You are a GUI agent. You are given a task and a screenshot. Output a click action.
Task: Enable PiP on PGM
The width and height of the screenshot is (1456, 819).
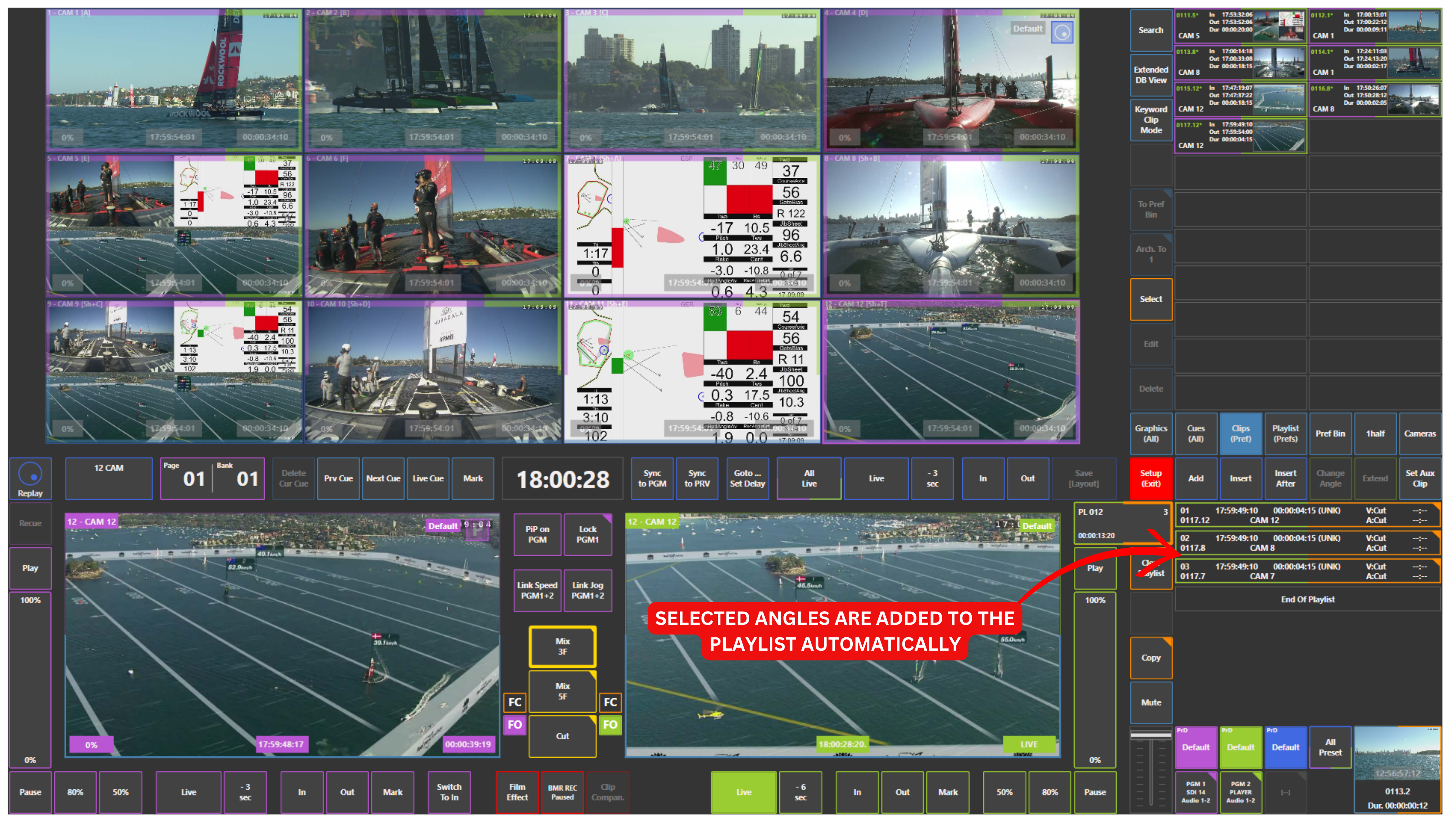537,534
